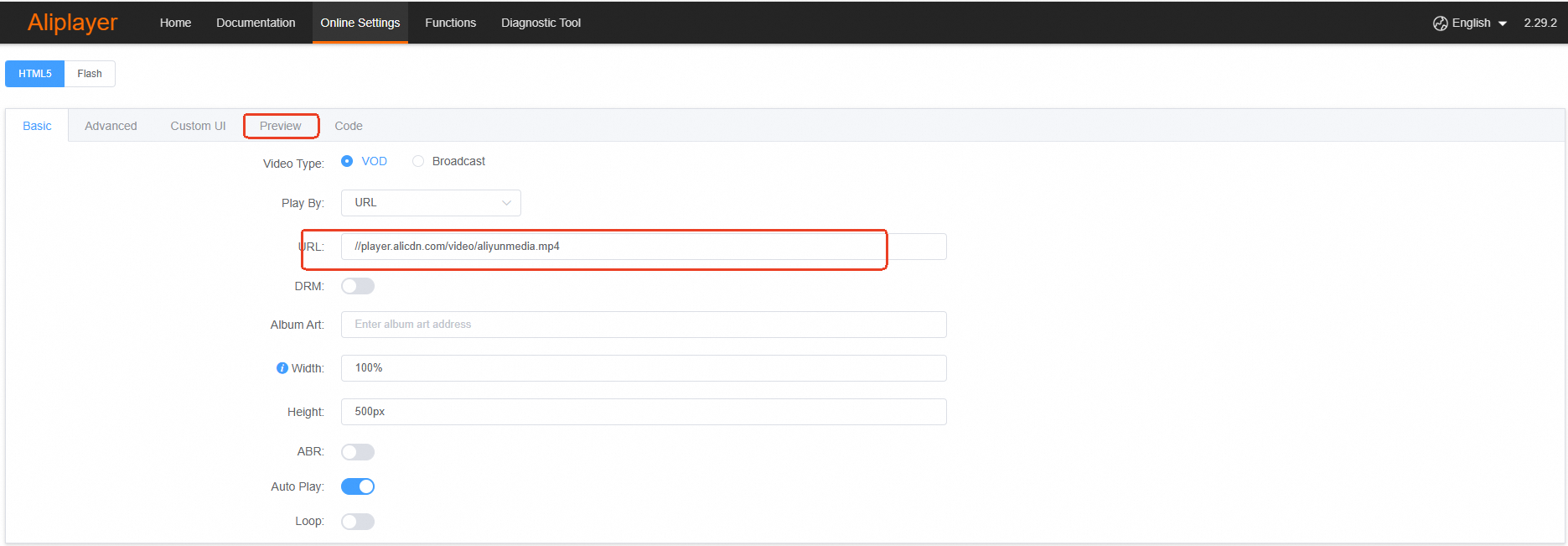Turn off the Auto Play switch
Screen dimensions: 1568x546
pyautogui.click(x=358, y=486)
